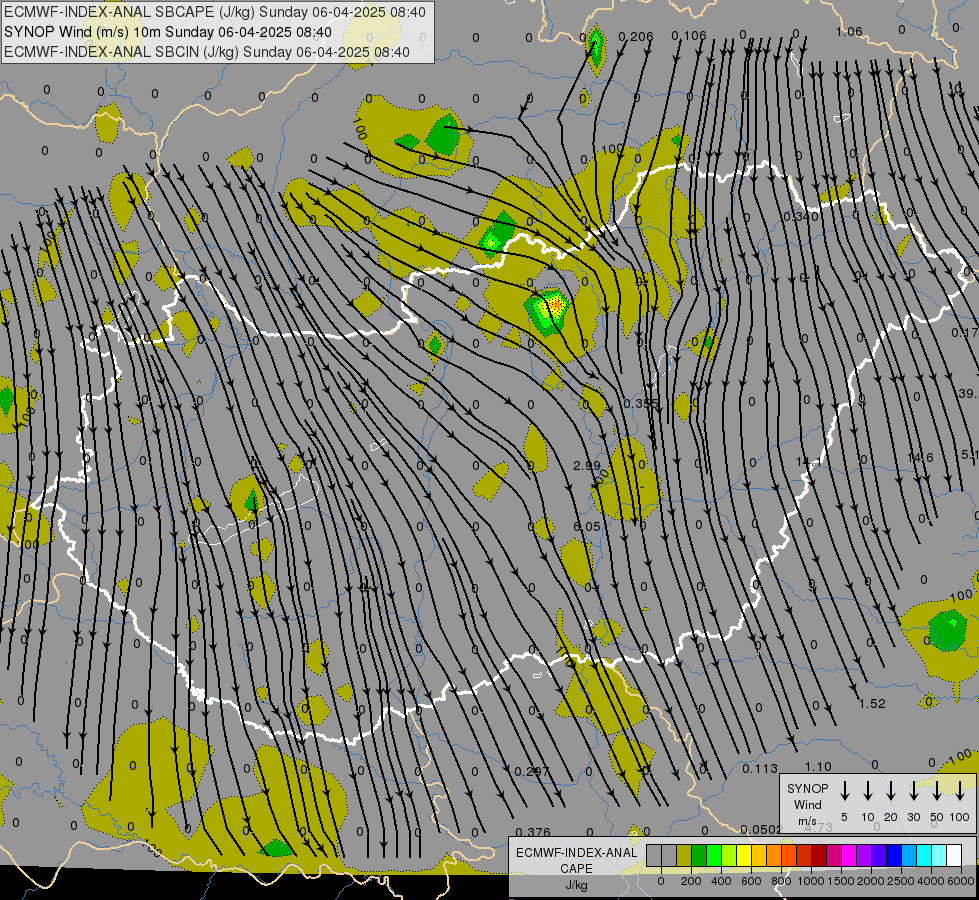The width and height of the screenshot is (979, 900).
Task: Click the SBCIN title line at top
Action: tap(207, 52)
